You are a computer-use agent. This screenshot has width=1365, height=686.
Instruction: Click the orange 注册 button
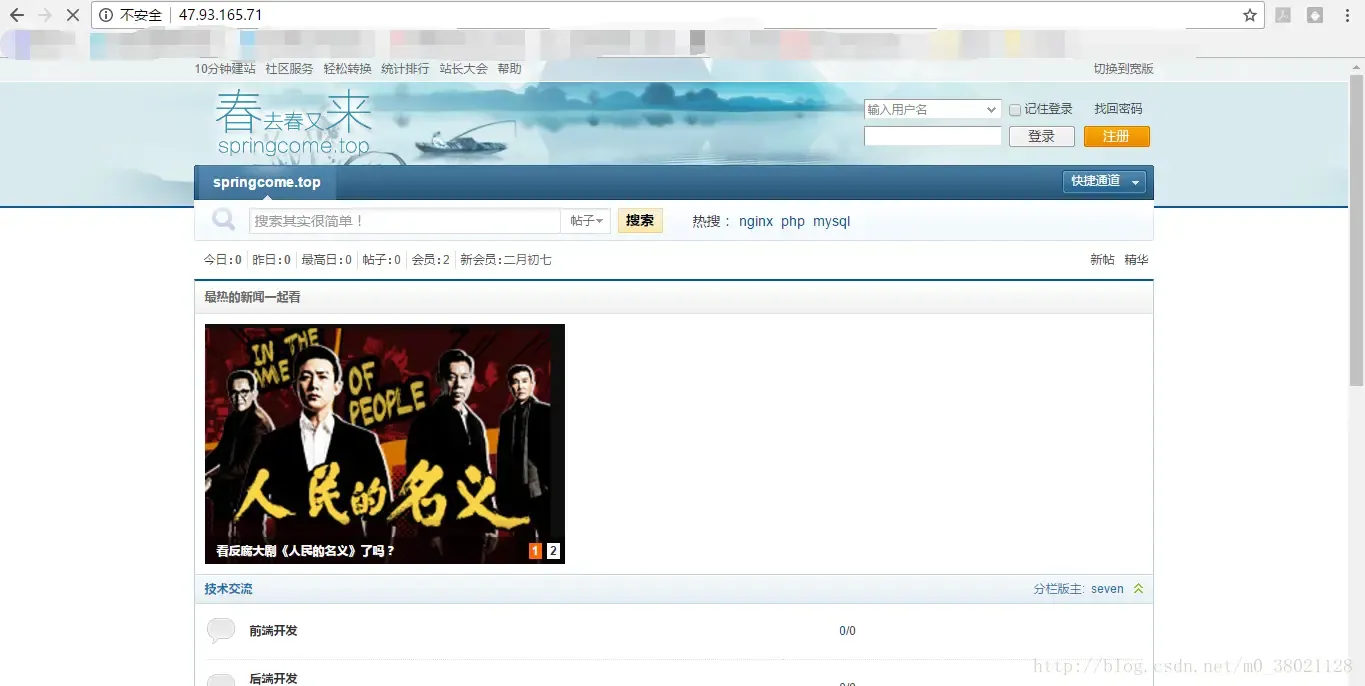[1117, 136]
